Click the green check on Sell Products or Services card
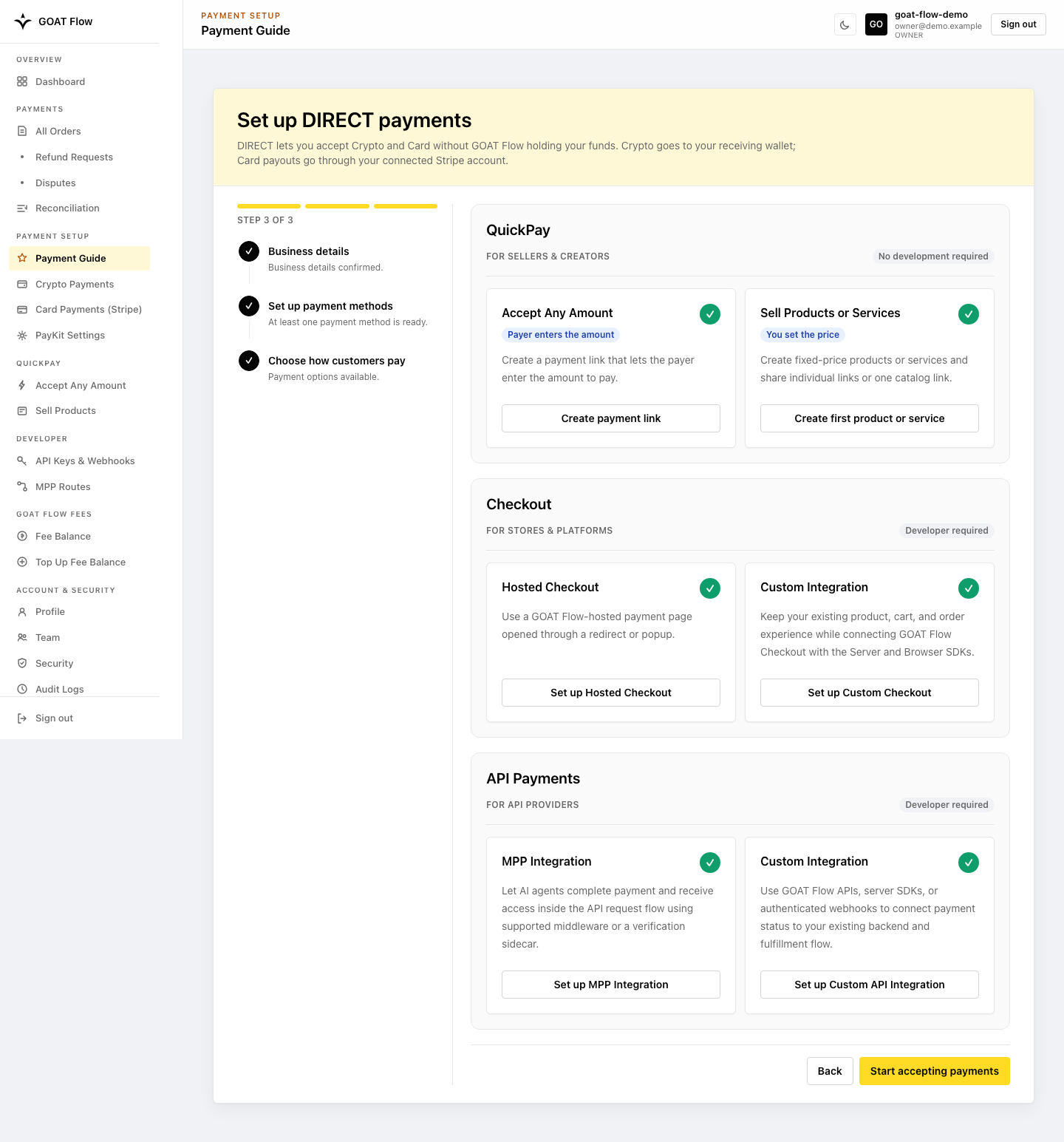The image size is (1064, 1142). 969,314
